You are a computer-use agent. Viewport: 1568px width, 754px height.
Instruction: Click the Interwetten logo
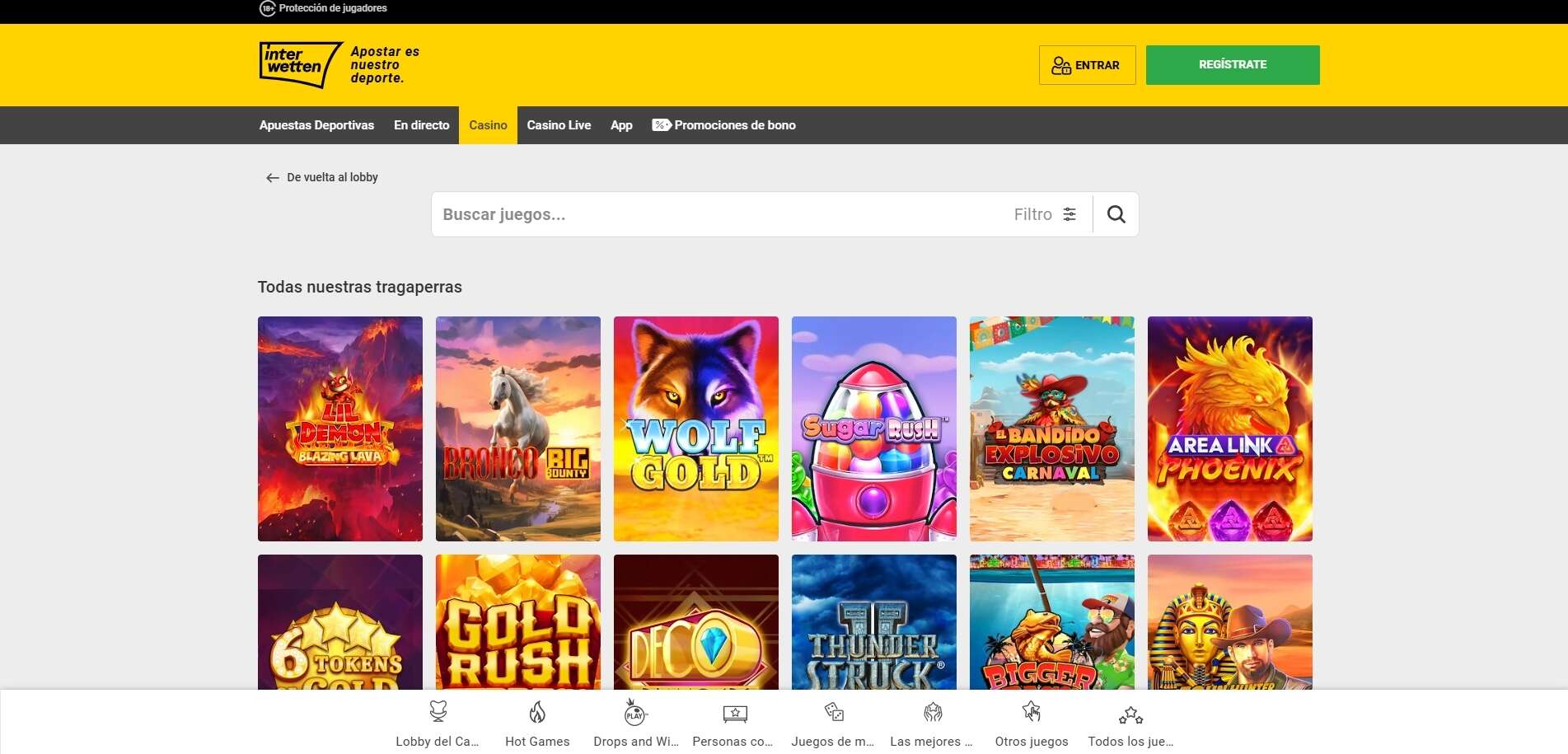301,64
